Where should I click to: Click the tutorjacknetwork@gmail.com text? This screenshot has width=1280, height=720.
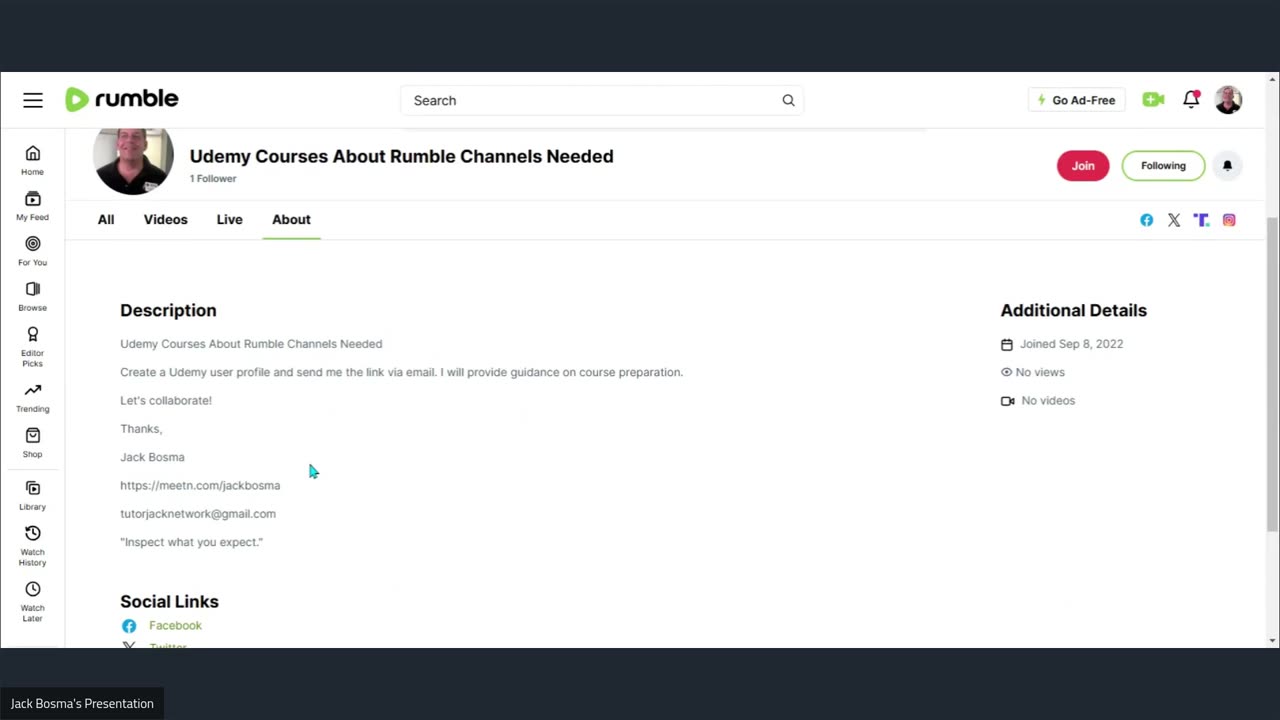coord(198,514)
